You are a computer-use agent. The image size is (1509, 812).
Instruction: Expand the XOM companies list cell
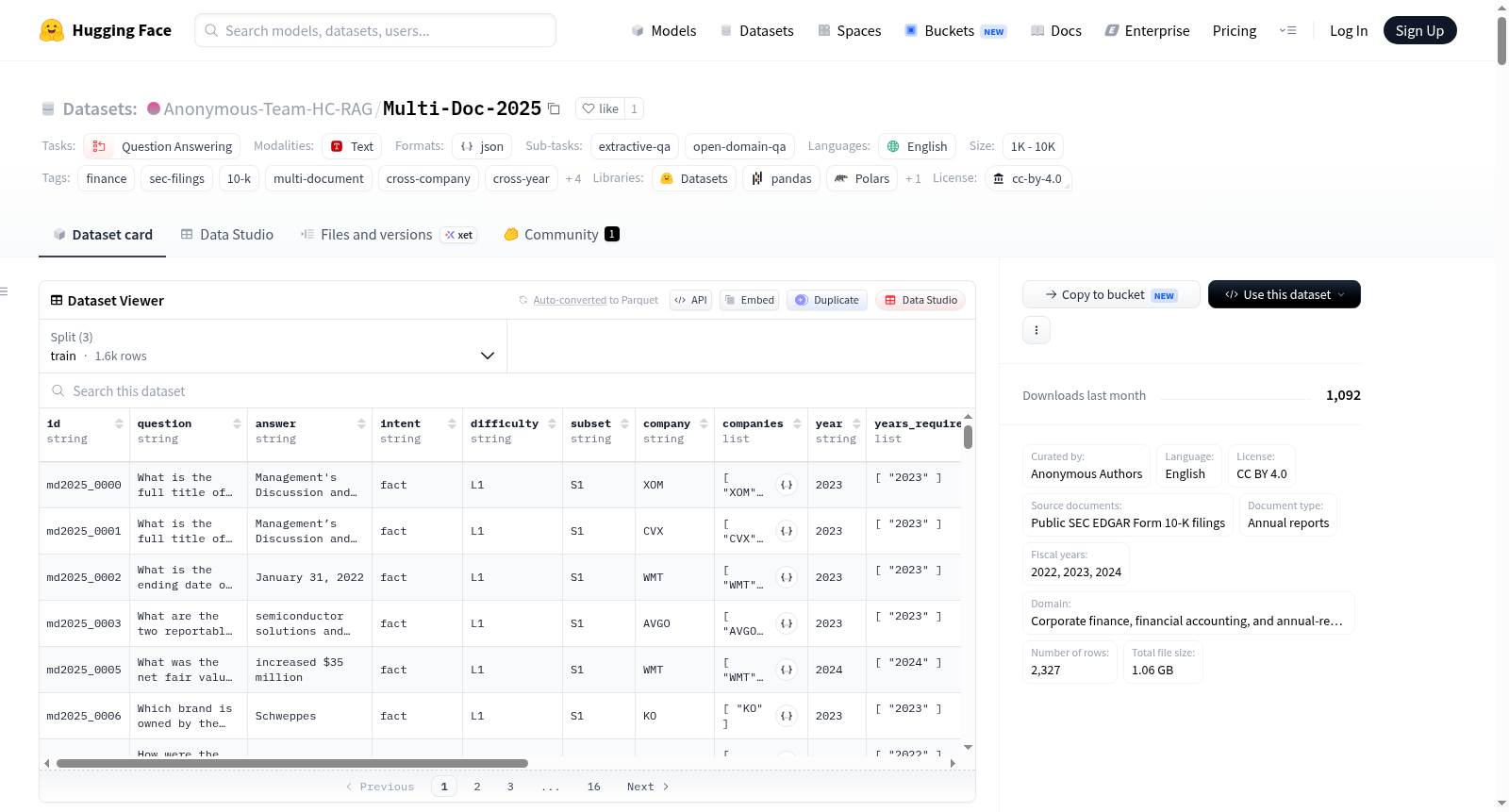(x=787, y=485)
